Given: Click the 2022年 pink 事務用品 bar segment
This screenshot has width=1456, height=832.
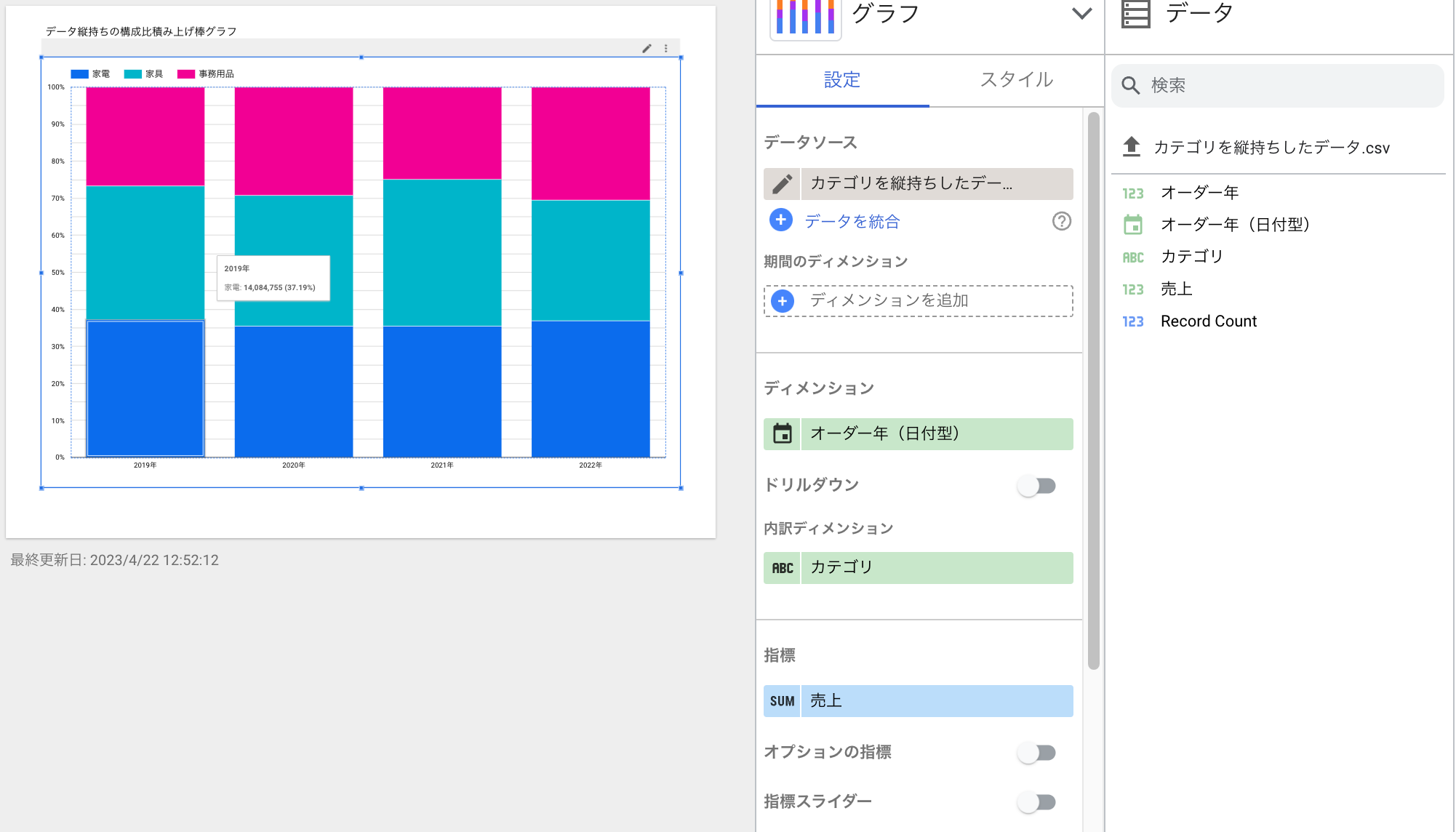Looking at the screenshot, I should (x=591, y=143).
